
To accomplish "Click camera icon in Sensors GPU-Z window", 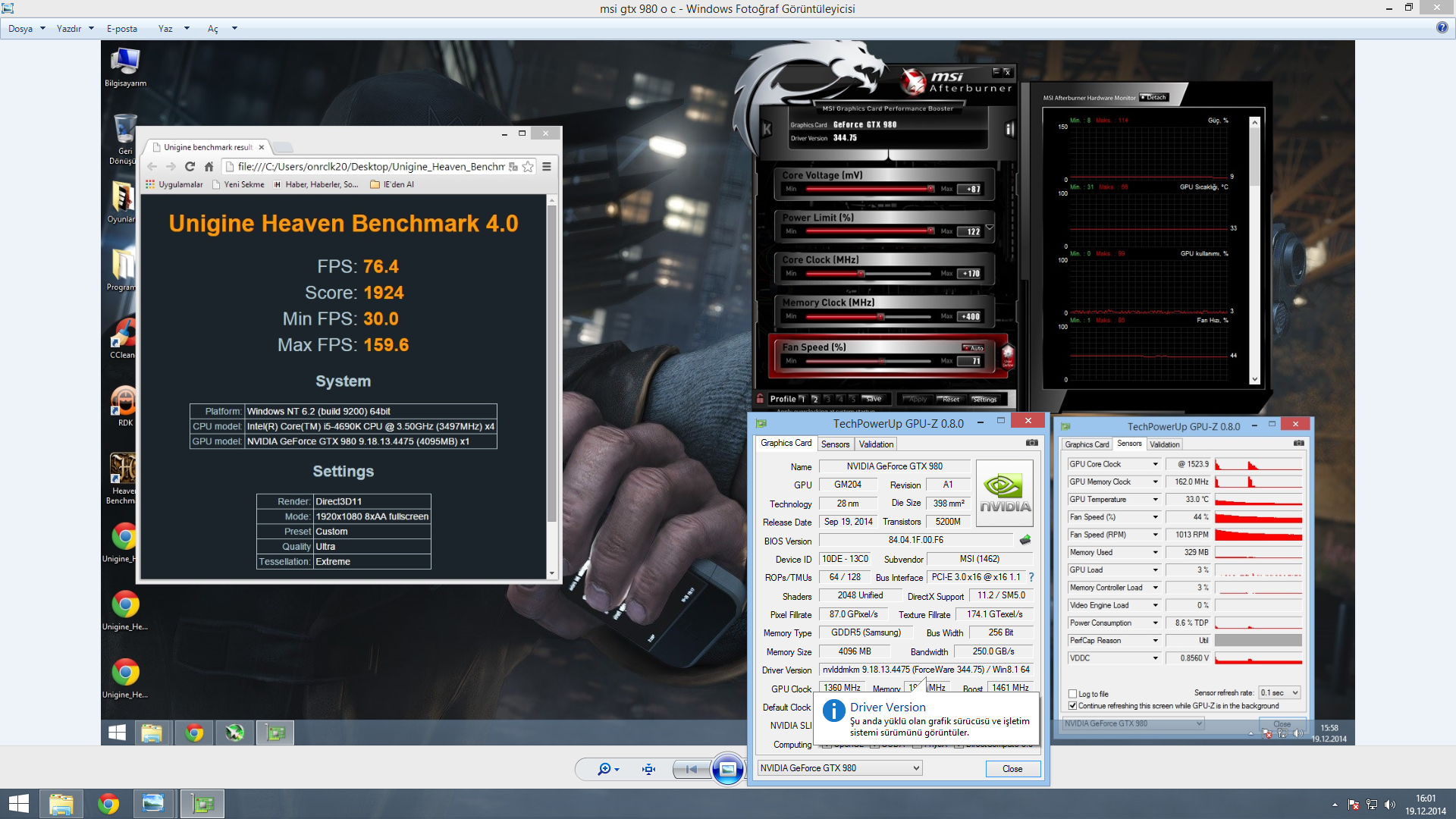I will tap(1298, 444).
